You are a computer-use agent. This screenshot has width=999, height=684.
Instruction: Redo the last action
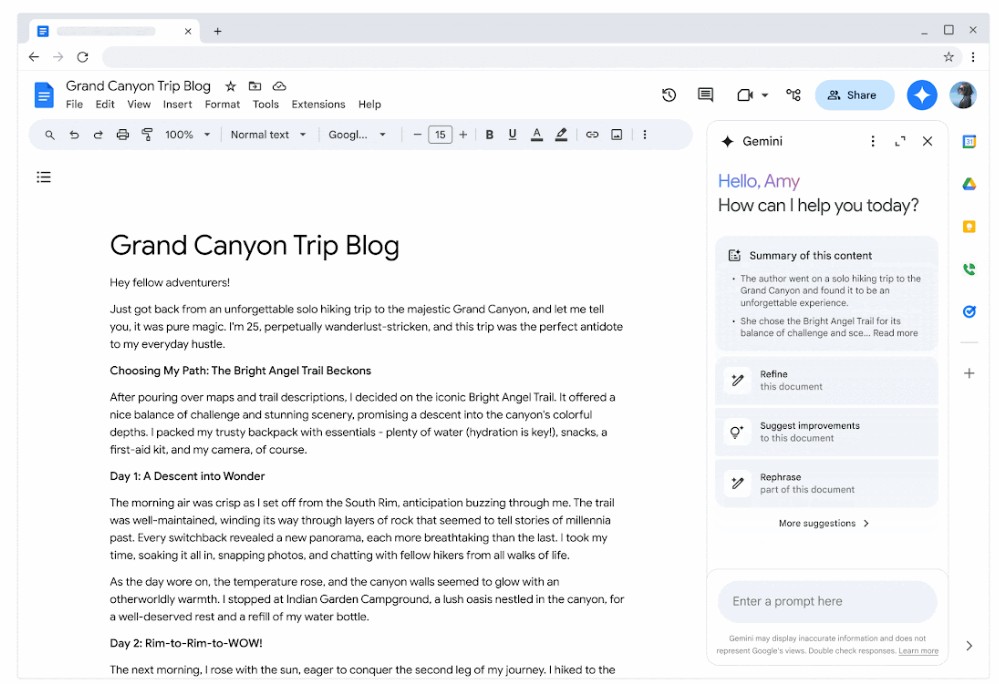click(x=98, y=135)
